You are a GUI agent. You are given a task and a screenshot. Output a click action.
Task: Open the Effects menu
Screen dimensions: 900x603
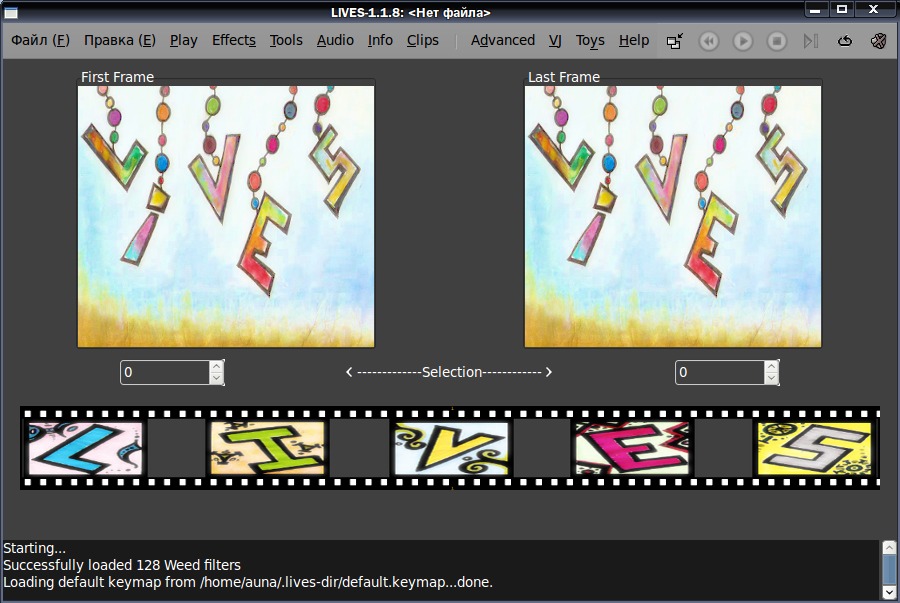pyautogui.click(x=234, y=40)
